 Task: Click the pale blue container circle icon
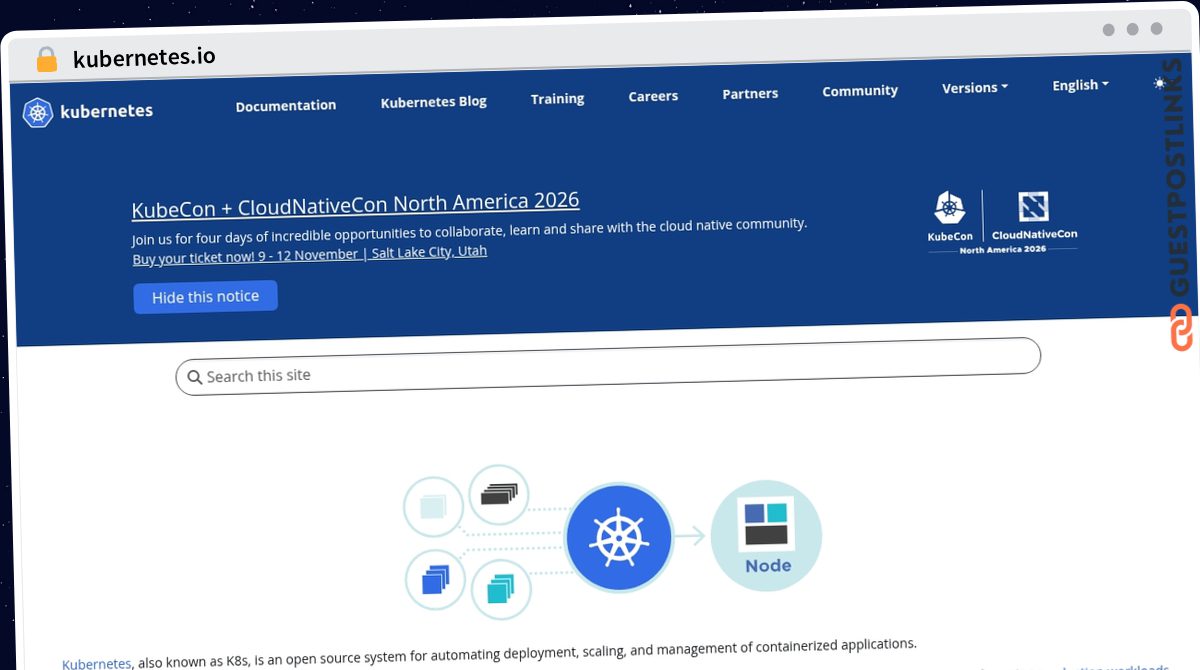[433, 507]
